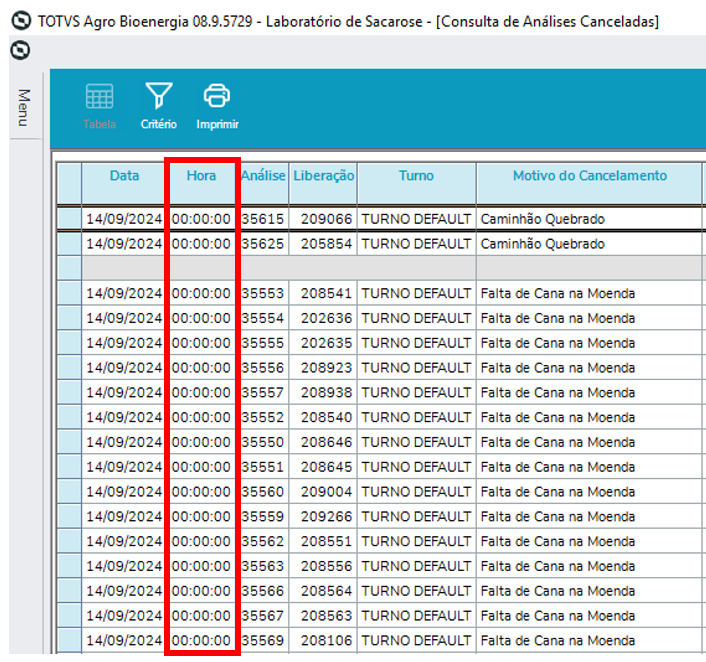Click Liberação value 208923
Viewport: 706px width, 662px height.
pos(326,368)
